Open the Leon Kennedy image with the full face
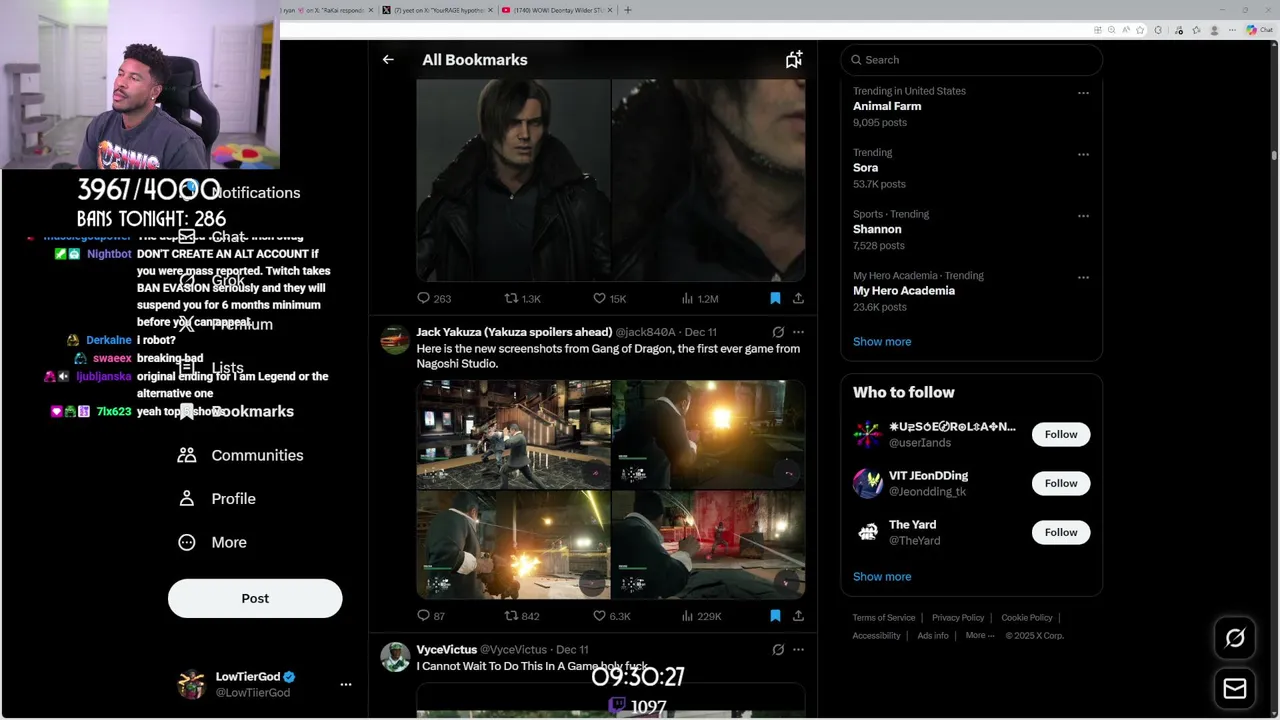 513,180
